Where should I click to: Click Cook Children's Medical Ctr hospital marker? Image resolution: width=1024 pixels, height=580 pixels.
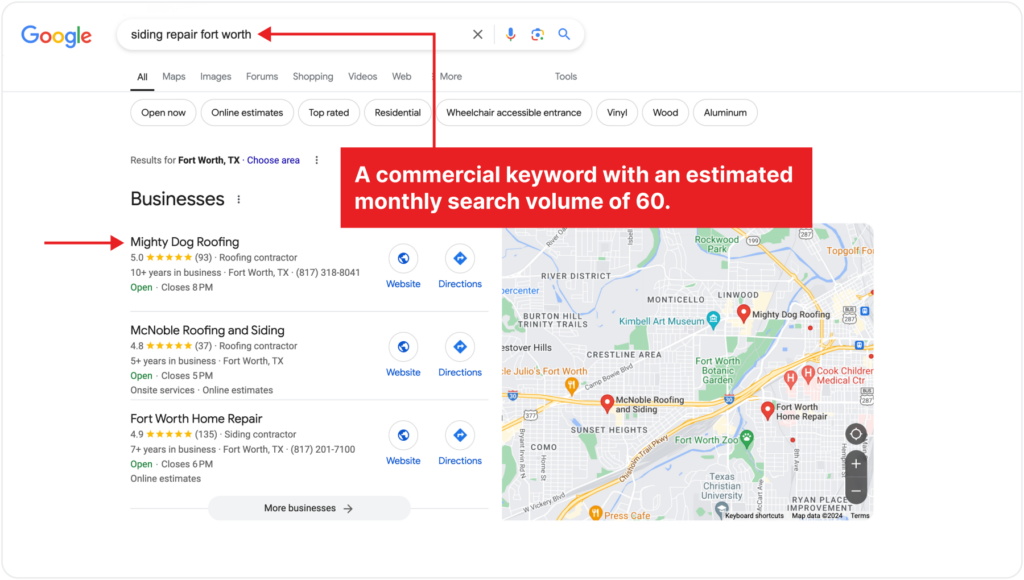pyautogui.click(x=808, y=374)
